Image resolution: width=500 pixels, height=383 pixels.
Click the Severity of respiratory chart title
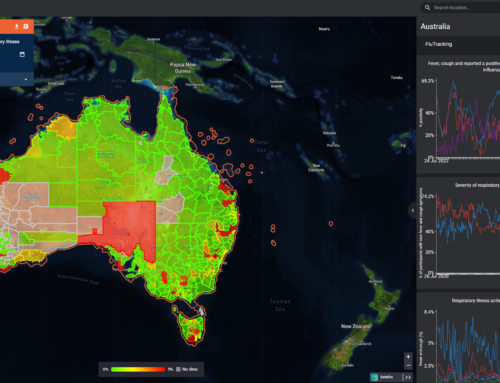click(477, 185)
